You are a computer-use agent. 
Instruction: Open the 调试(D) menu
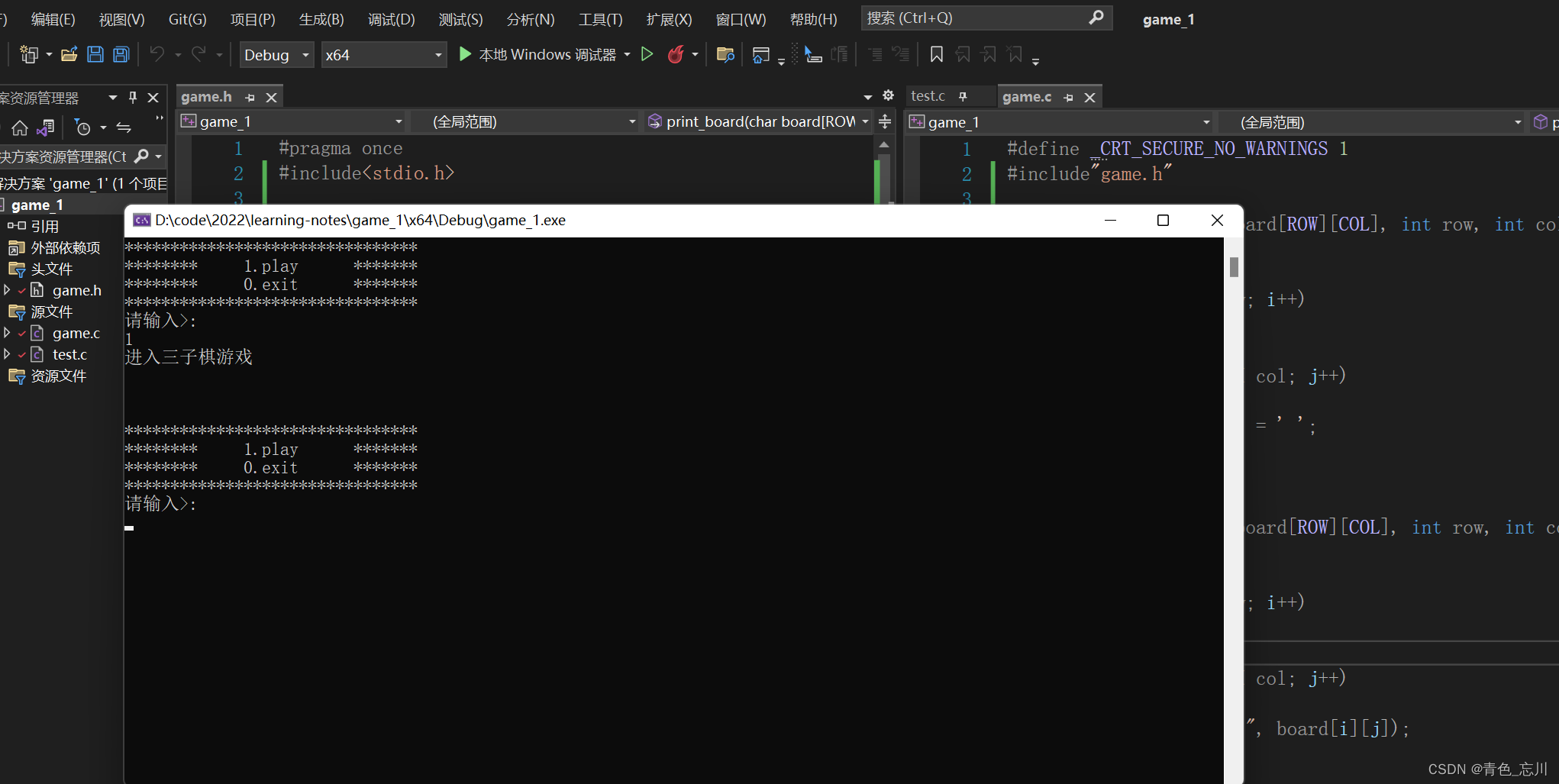(391, 19)
